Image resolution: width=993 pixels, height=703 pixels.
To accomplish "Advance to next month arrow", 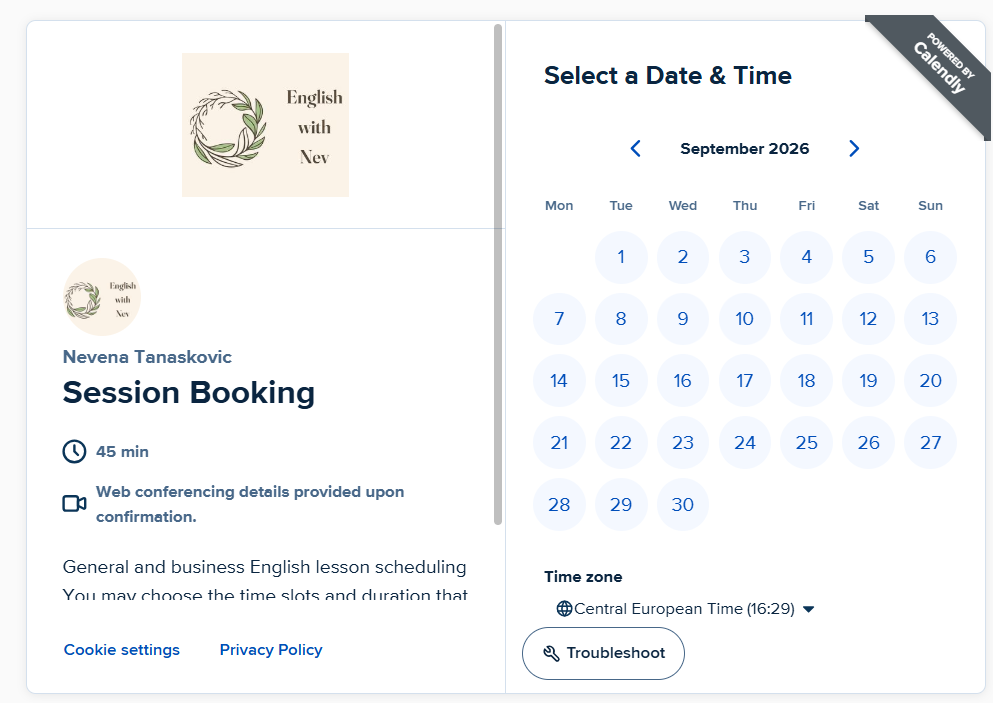I will tap(854, 148).
